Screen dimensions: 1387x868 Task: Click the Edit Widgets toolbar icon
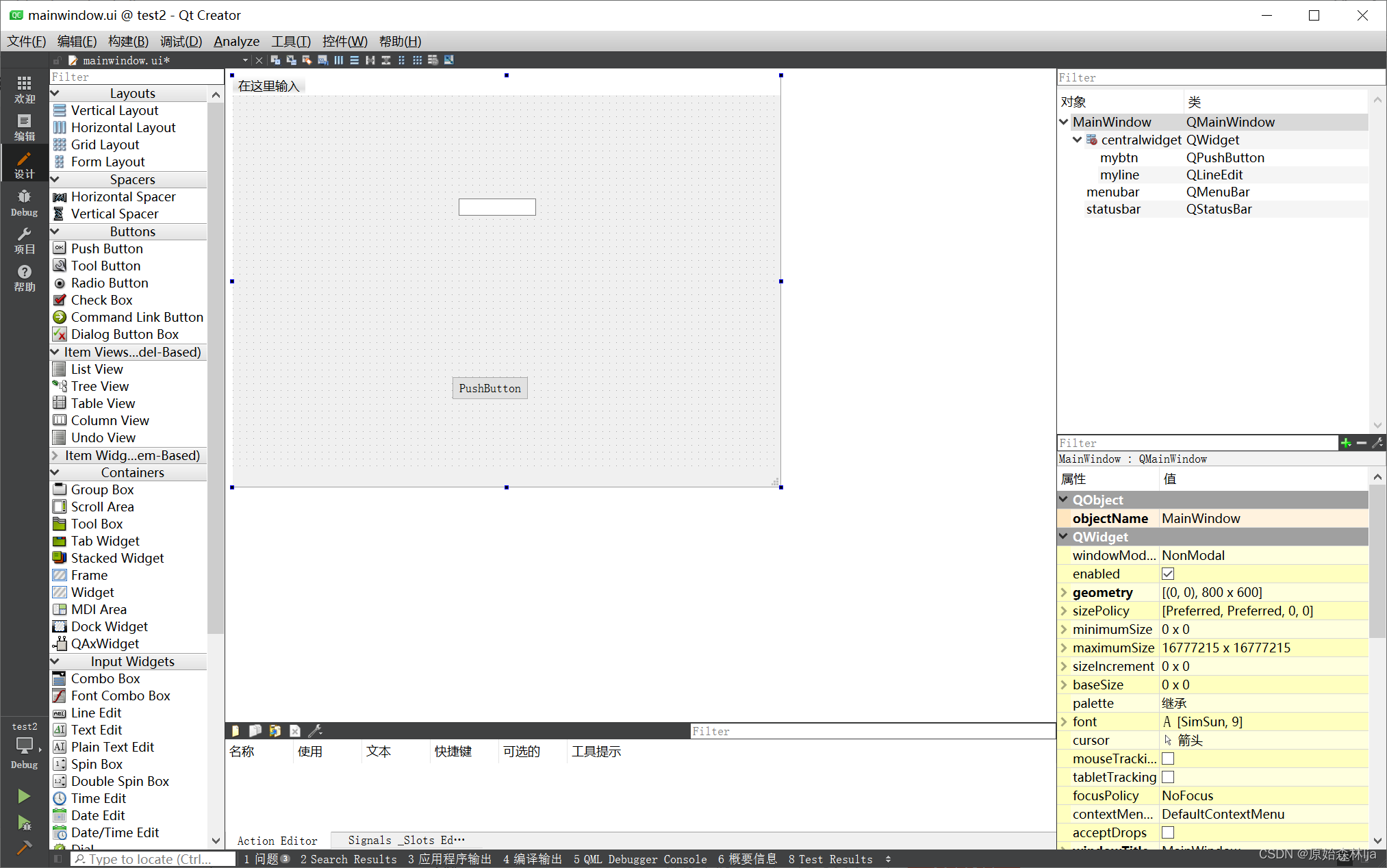[275, 60]
